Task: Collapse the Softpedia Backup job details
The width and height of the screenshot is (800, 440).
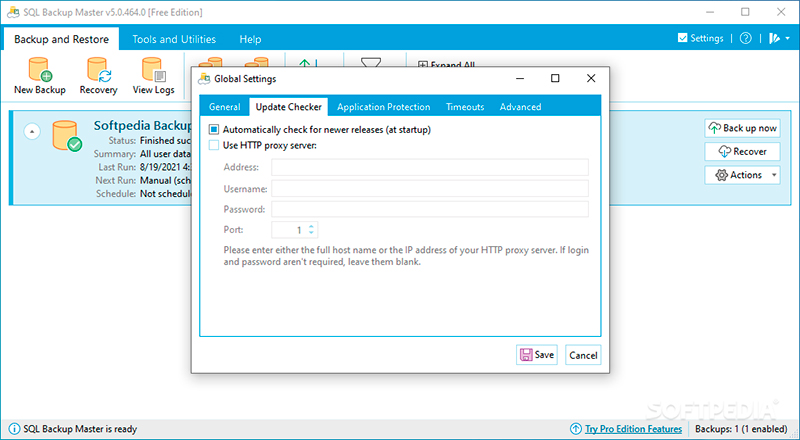Action: 32,130
